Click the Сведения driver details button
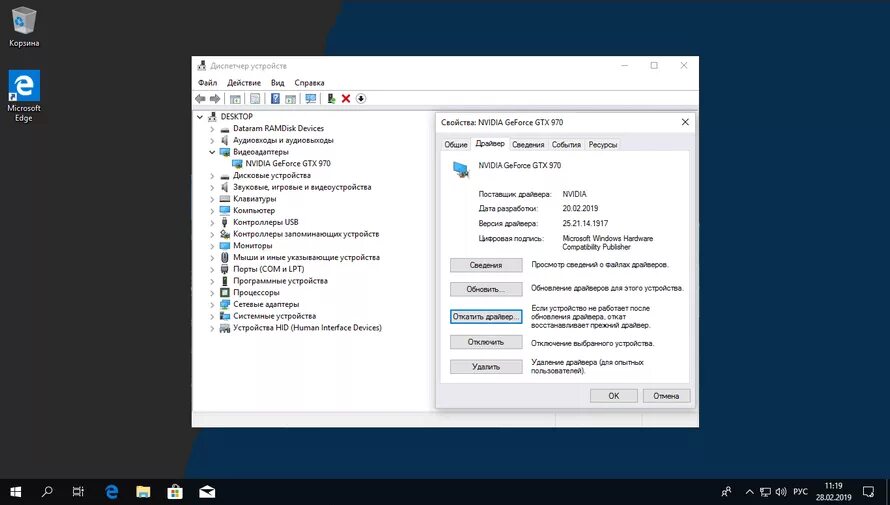 point(486,265)
